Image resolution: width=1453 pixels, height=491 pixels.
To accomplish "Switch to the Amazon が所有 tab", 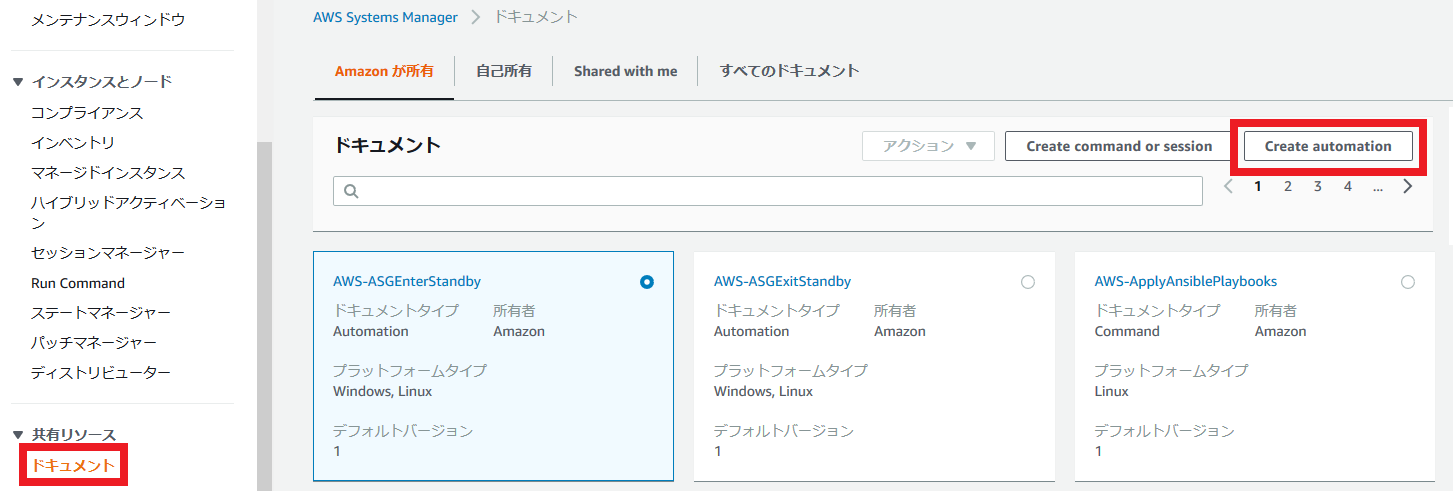I will tap(384, 71).
